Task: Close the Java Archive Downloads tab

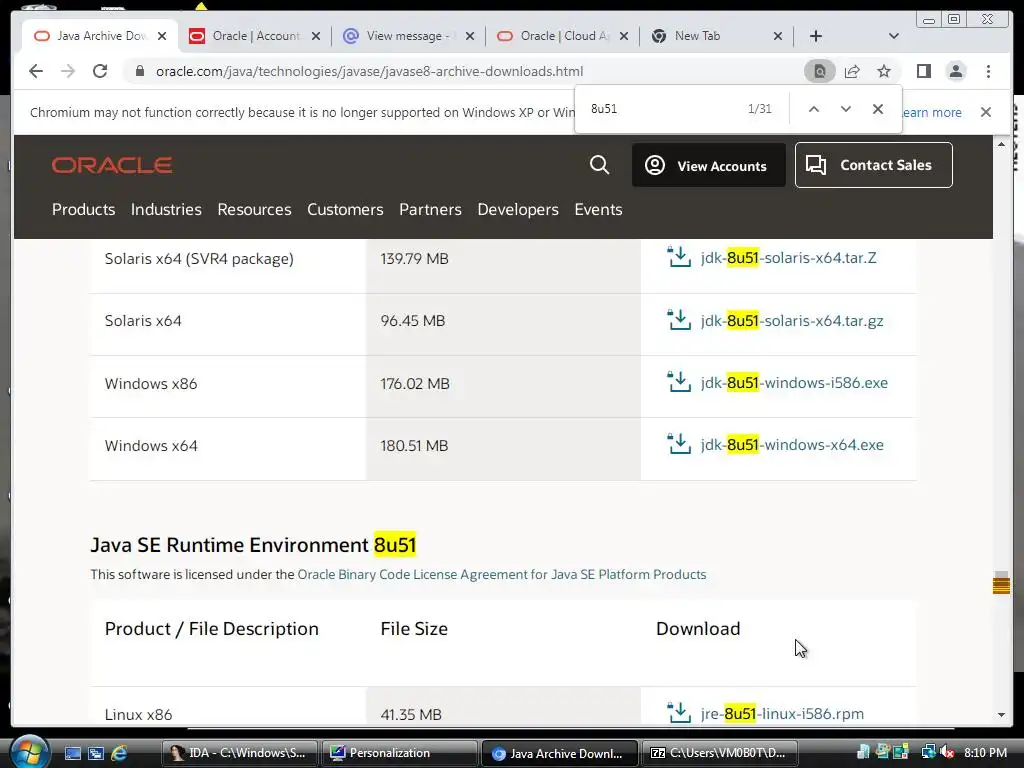Action: pyautogui.click(x=162, y=36)
